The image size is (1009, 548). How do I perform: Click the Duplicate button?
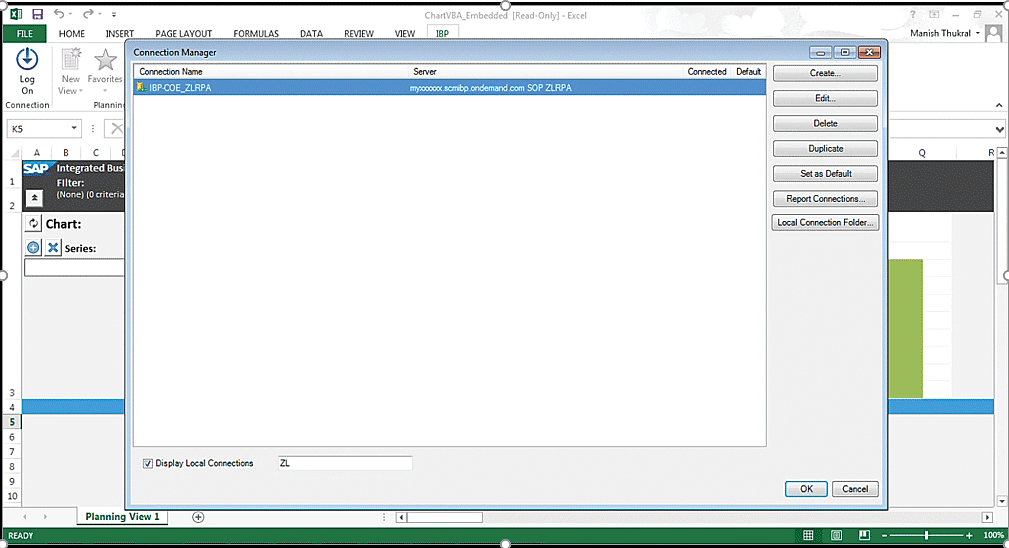pyautogui.click(x=825, y=149)
